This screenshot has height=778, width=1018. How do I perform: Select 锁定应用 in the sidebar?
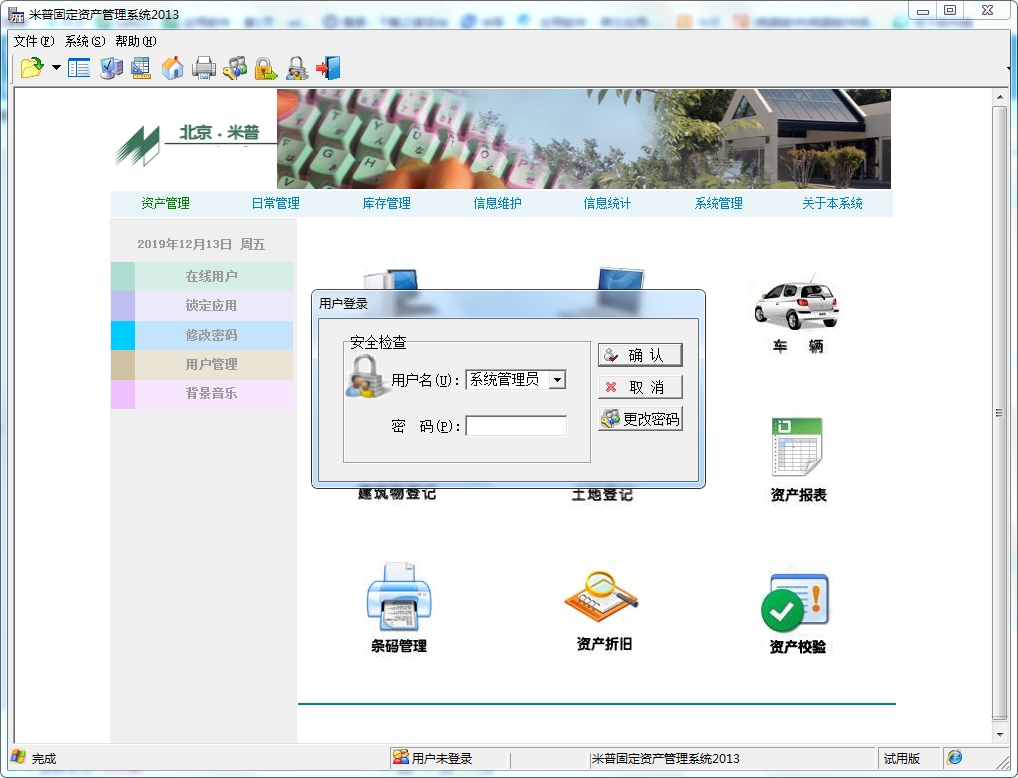[203, 306]
